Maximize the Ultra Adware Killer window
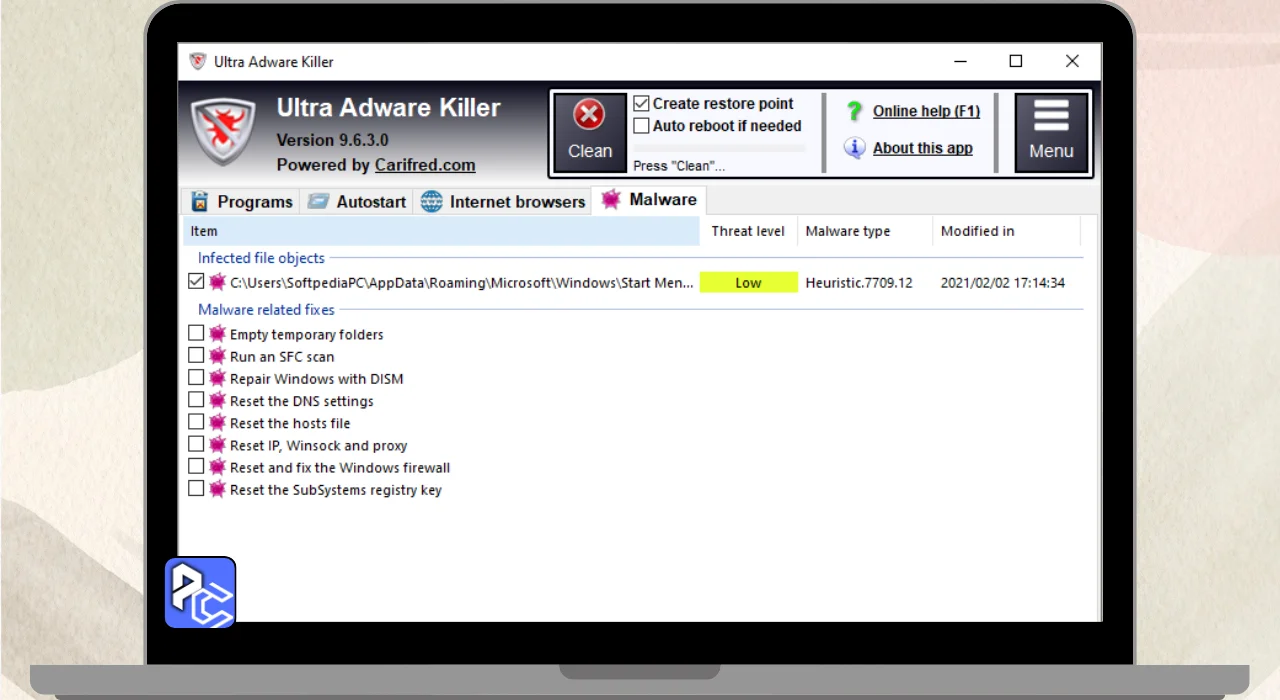 [1016, 61]
